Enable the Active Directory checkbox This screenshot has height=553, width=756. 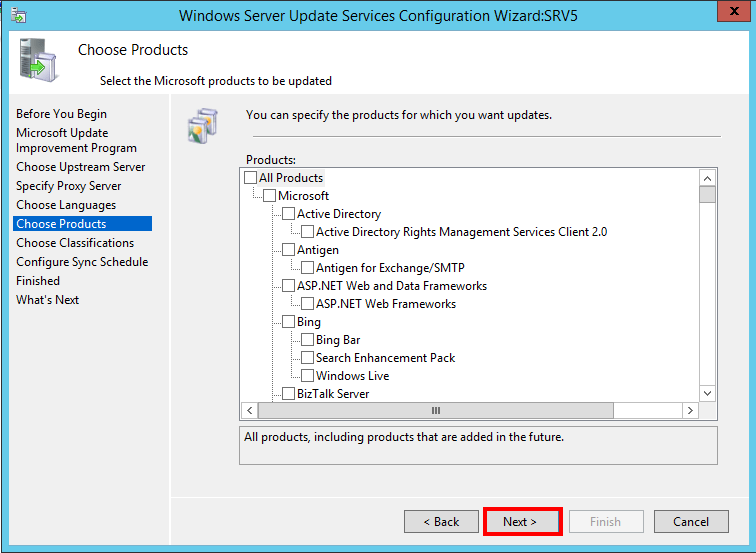pos(288,214)
